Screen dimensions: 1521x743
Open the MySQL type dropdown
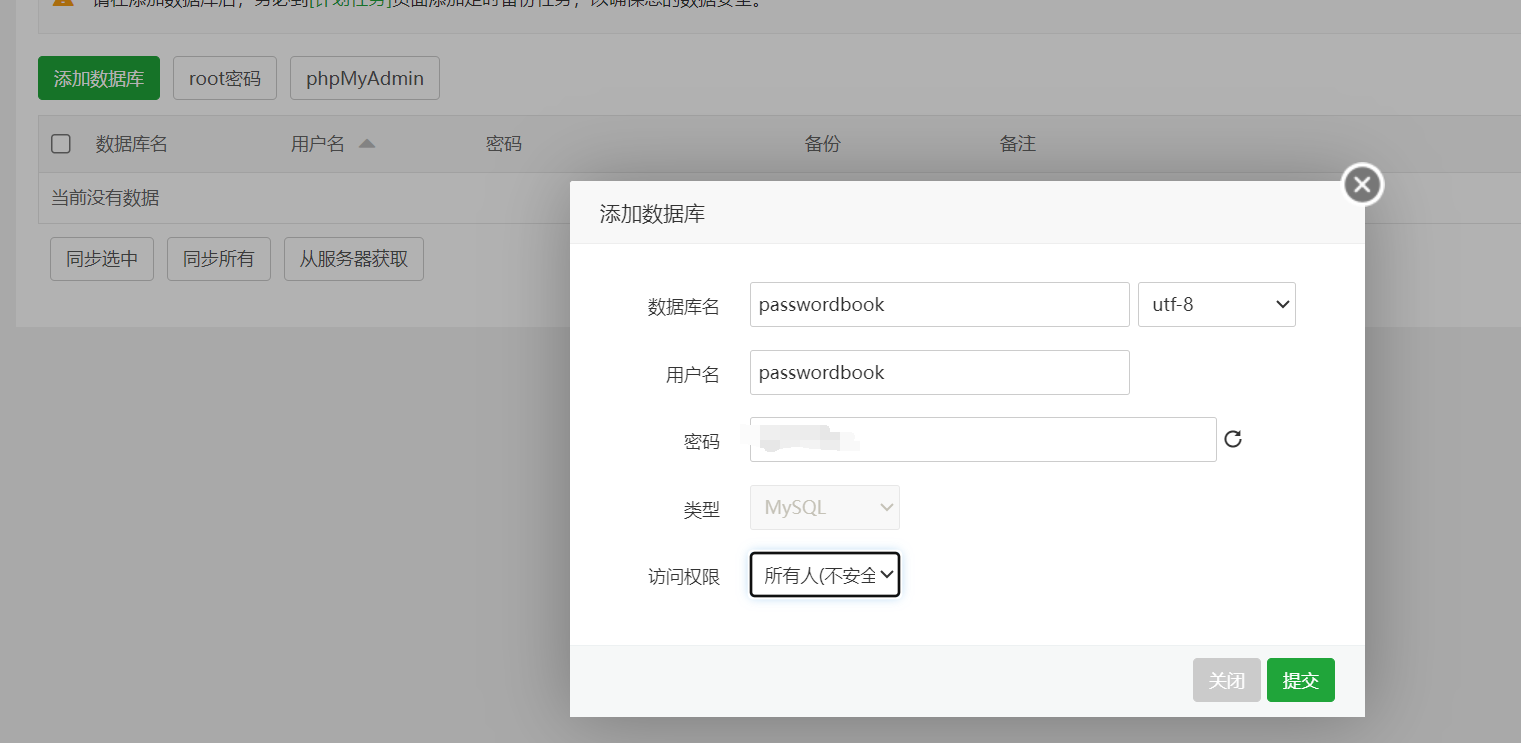(x=825, y=507)
